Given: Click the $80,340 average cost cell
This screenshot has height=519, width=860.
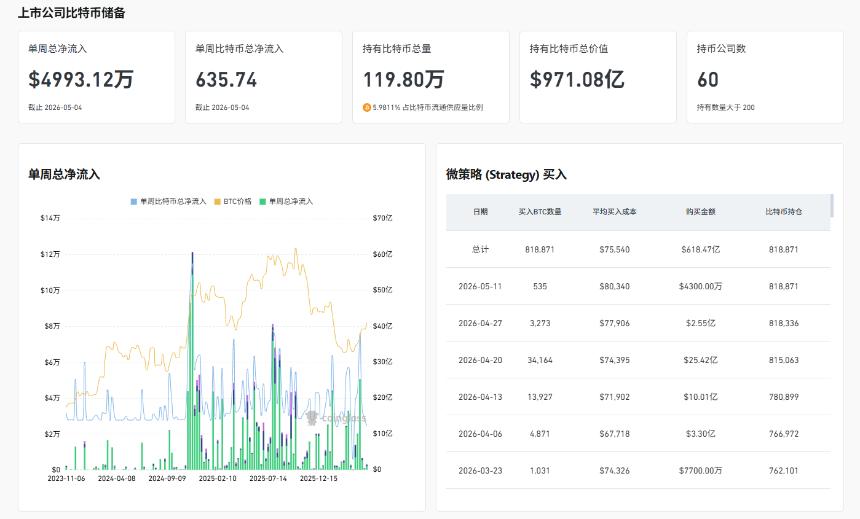Looking at the screenshot, I should coord(614,286).
